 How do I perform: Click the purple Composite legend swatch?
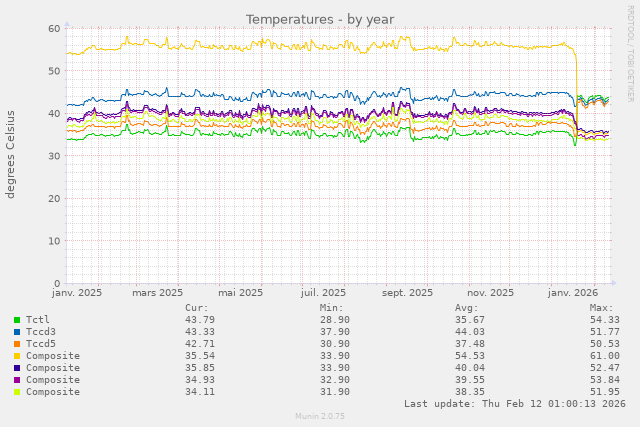point(17,380)
